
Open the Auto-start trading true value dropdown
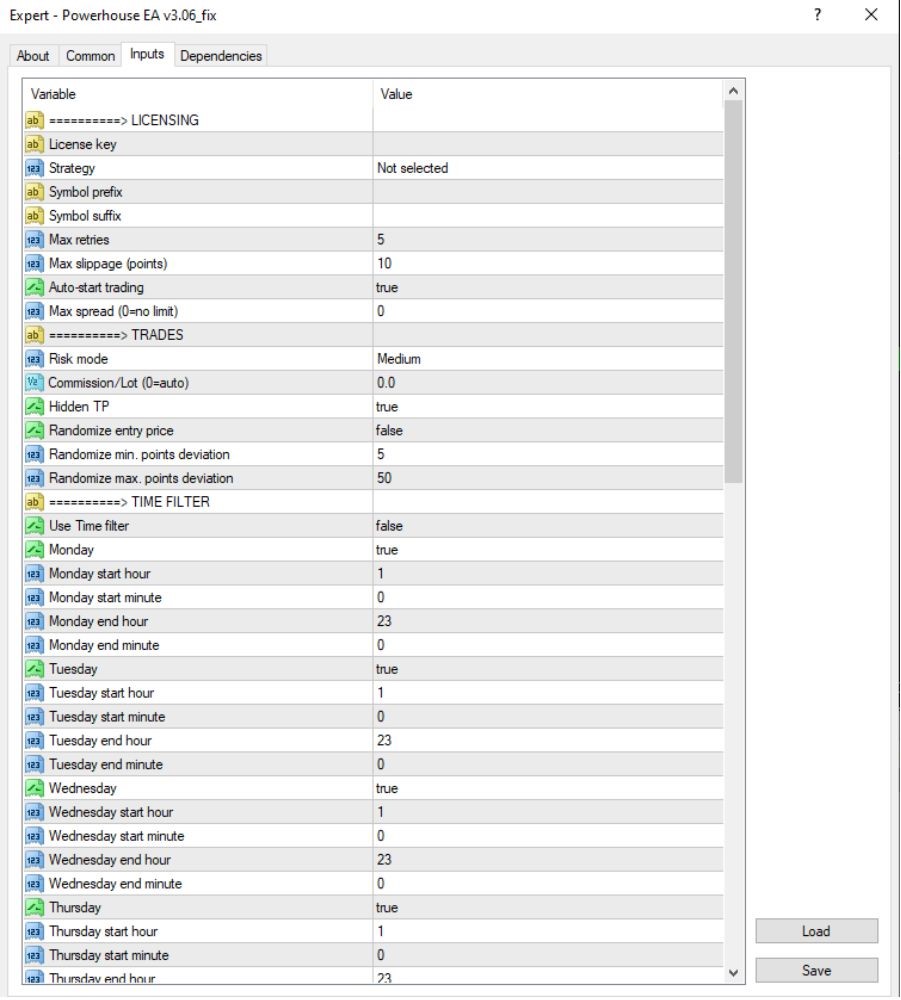548,288
